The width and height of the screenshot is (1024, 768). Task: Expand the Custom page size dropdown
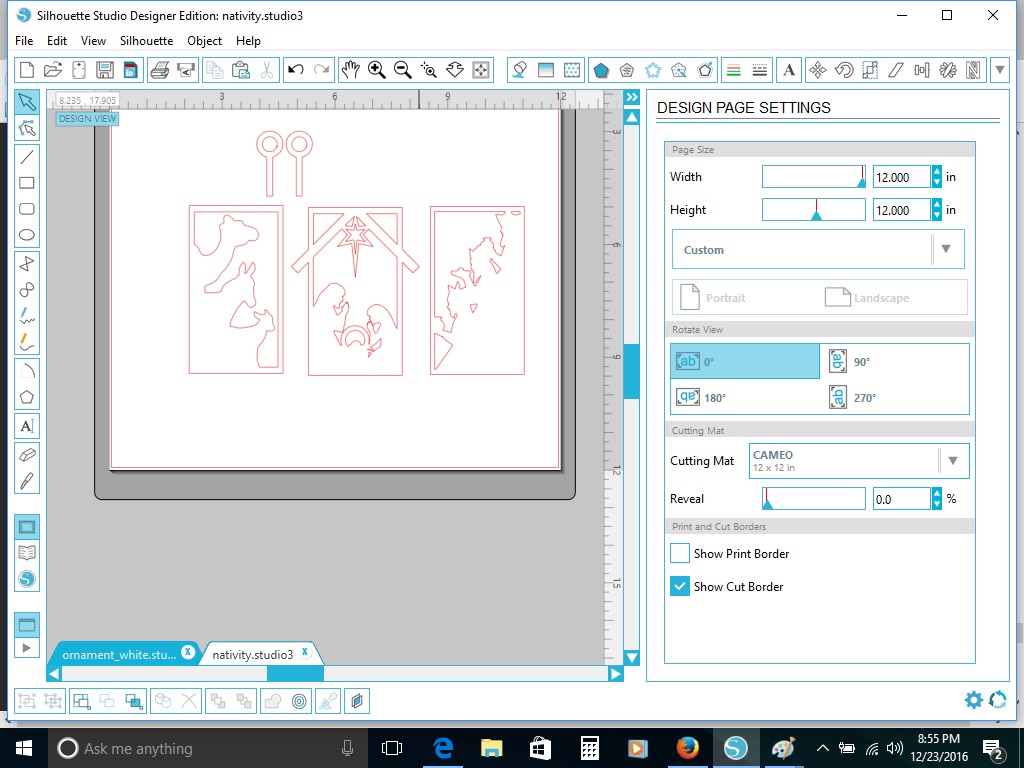[x=946, y=249]
